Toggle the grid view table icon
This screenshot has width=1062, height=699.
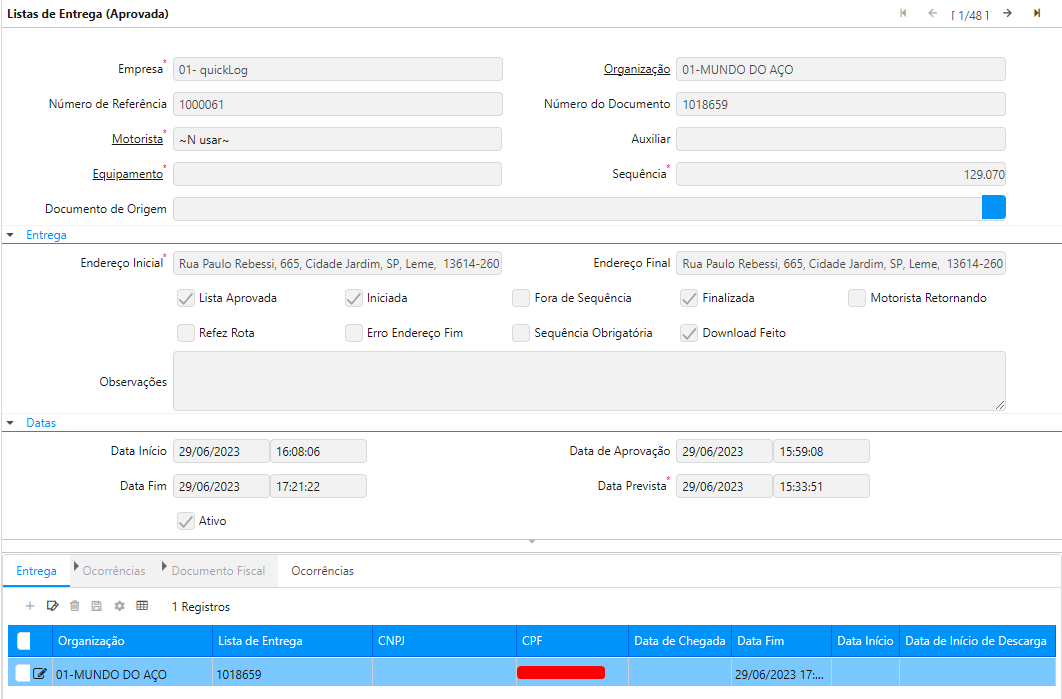click(142, 606)
